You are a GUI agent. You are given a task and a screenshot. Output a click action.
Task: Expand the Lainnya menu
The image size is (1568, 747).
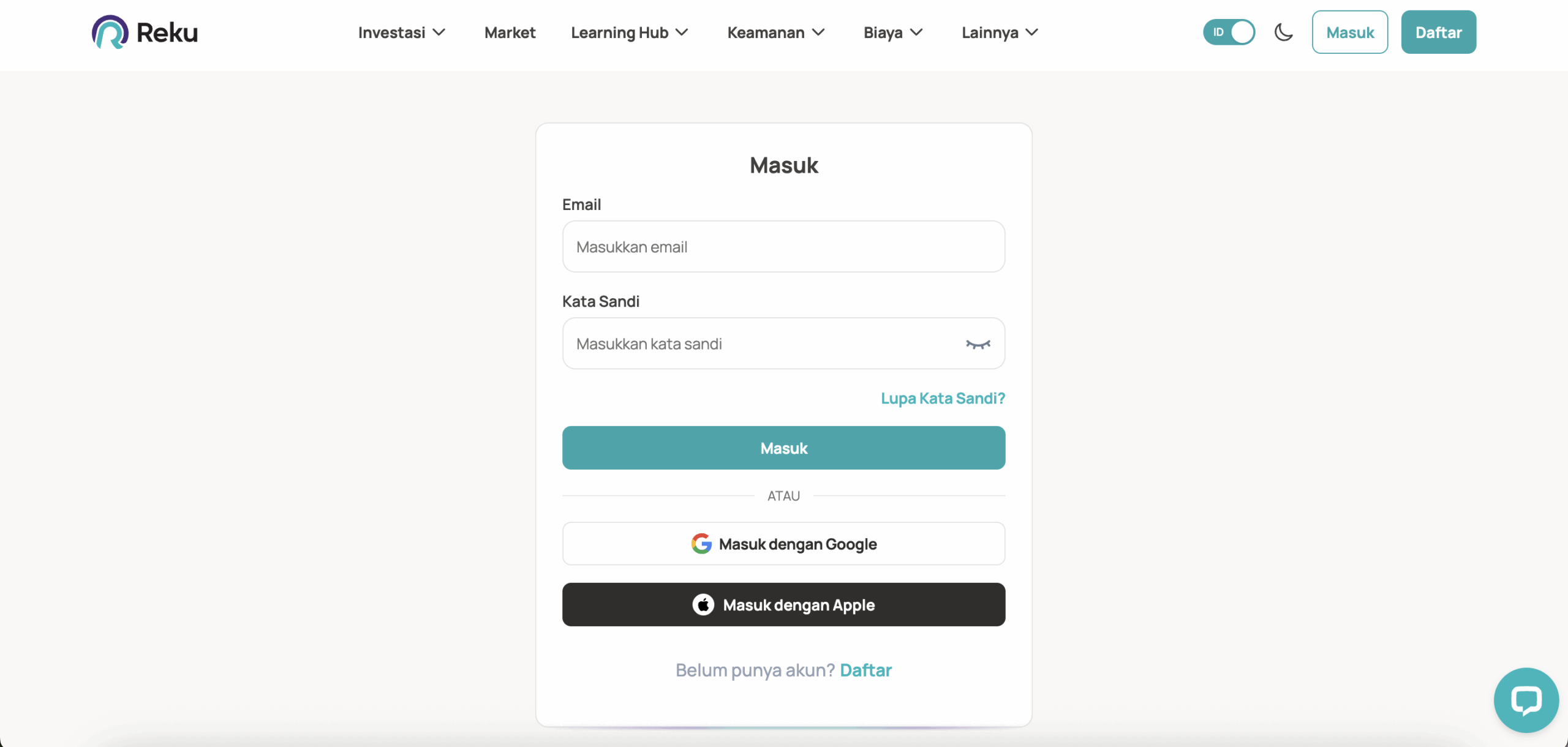[x=999, y=32]
